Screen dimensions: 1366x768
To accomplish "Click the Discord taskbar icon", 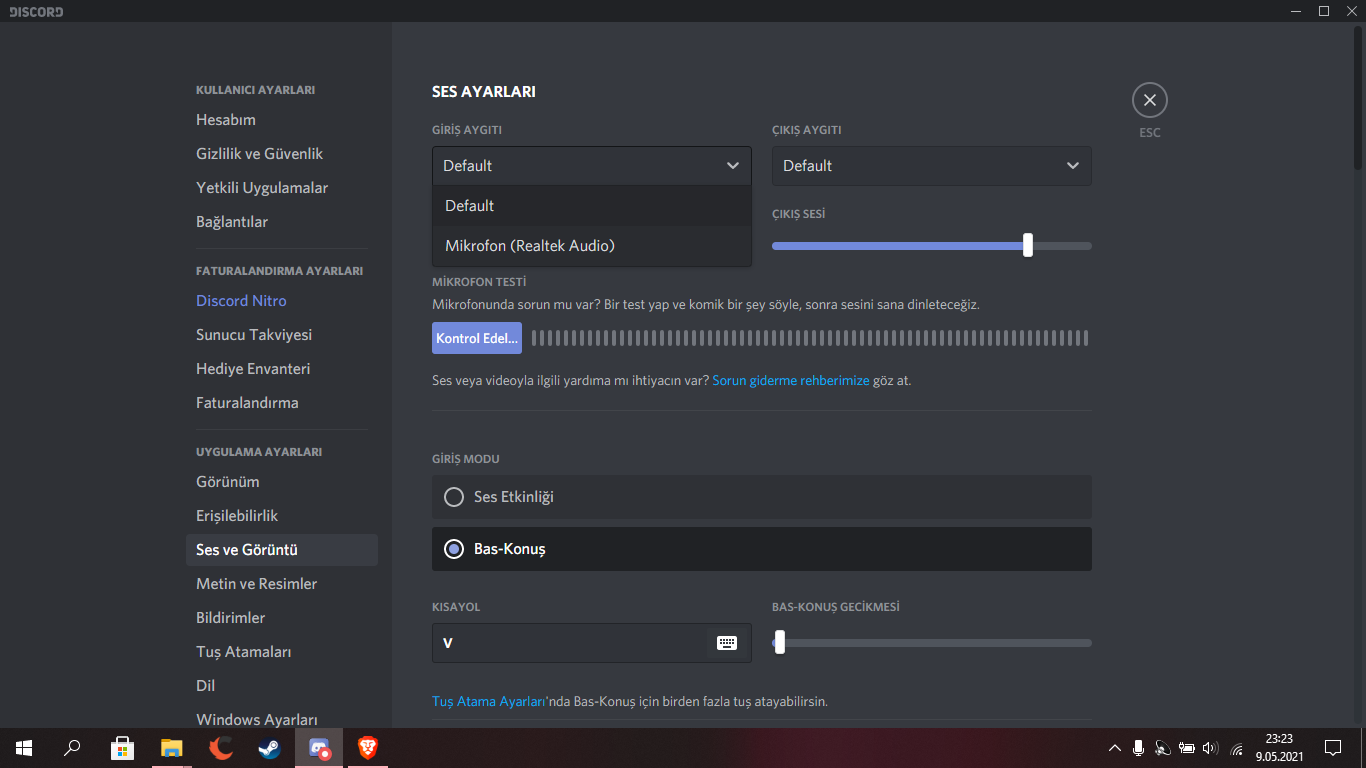I will click(x=319, y=748).
